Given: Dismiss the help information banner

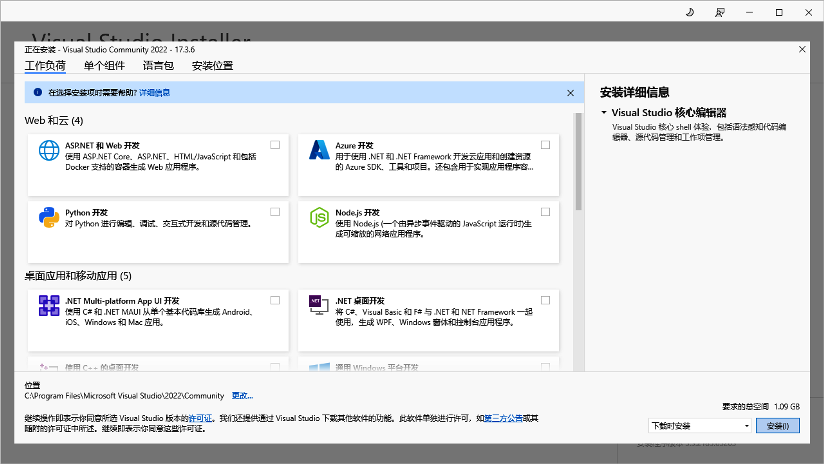Looking at the screenshot, I should (571, 93).
